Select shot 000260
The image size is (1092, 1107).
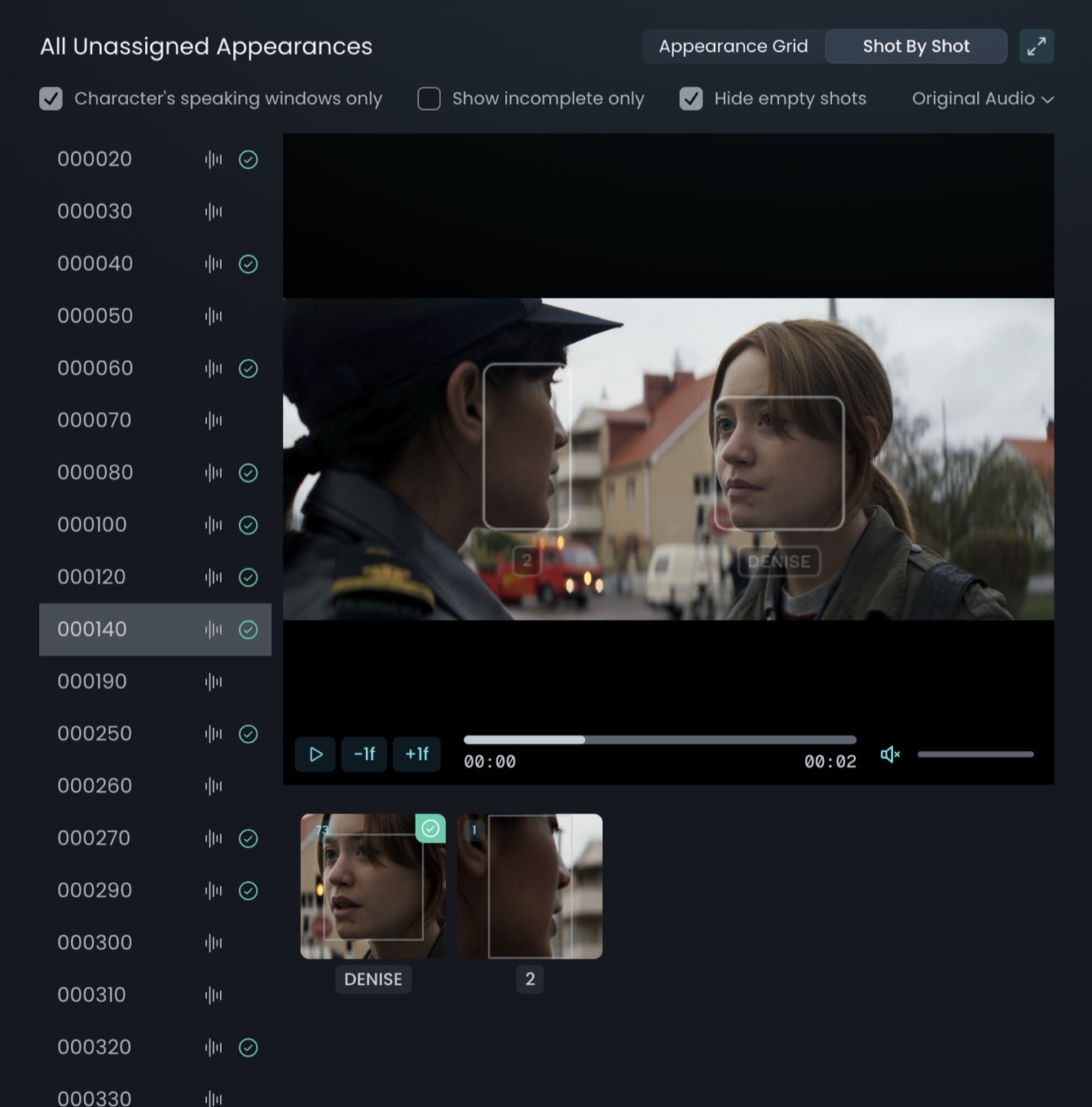point(155,785)
